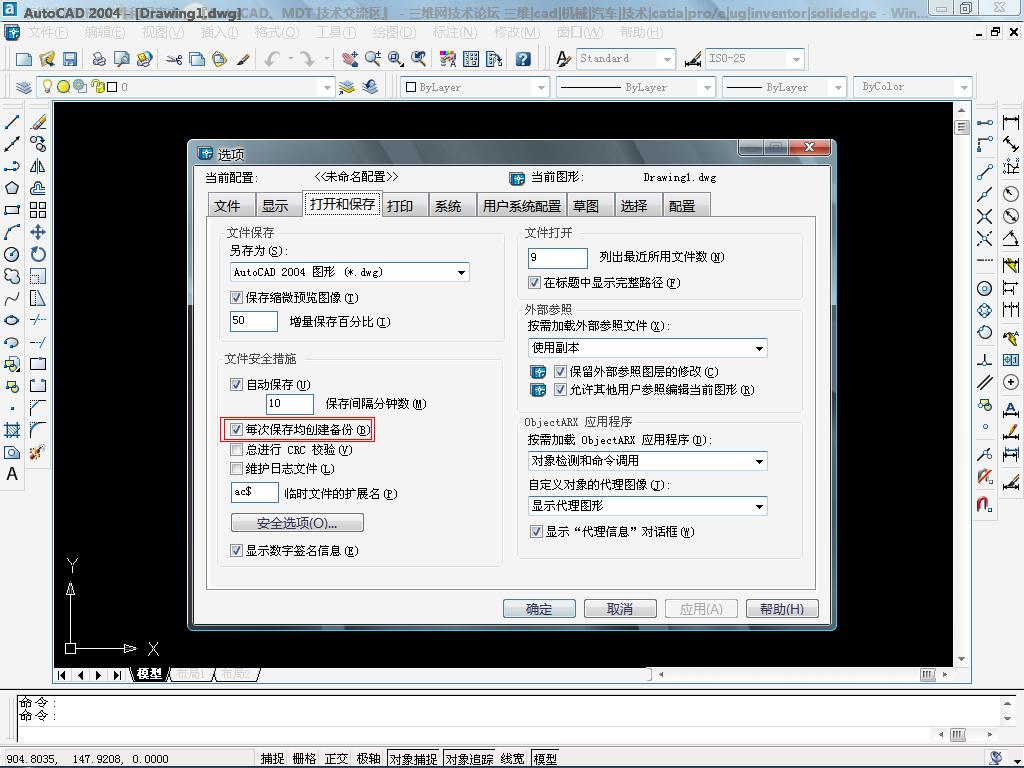The width and height of the screenshot is (1024, 768).
Task: Open the layer list dropdown
Action: 327,87
